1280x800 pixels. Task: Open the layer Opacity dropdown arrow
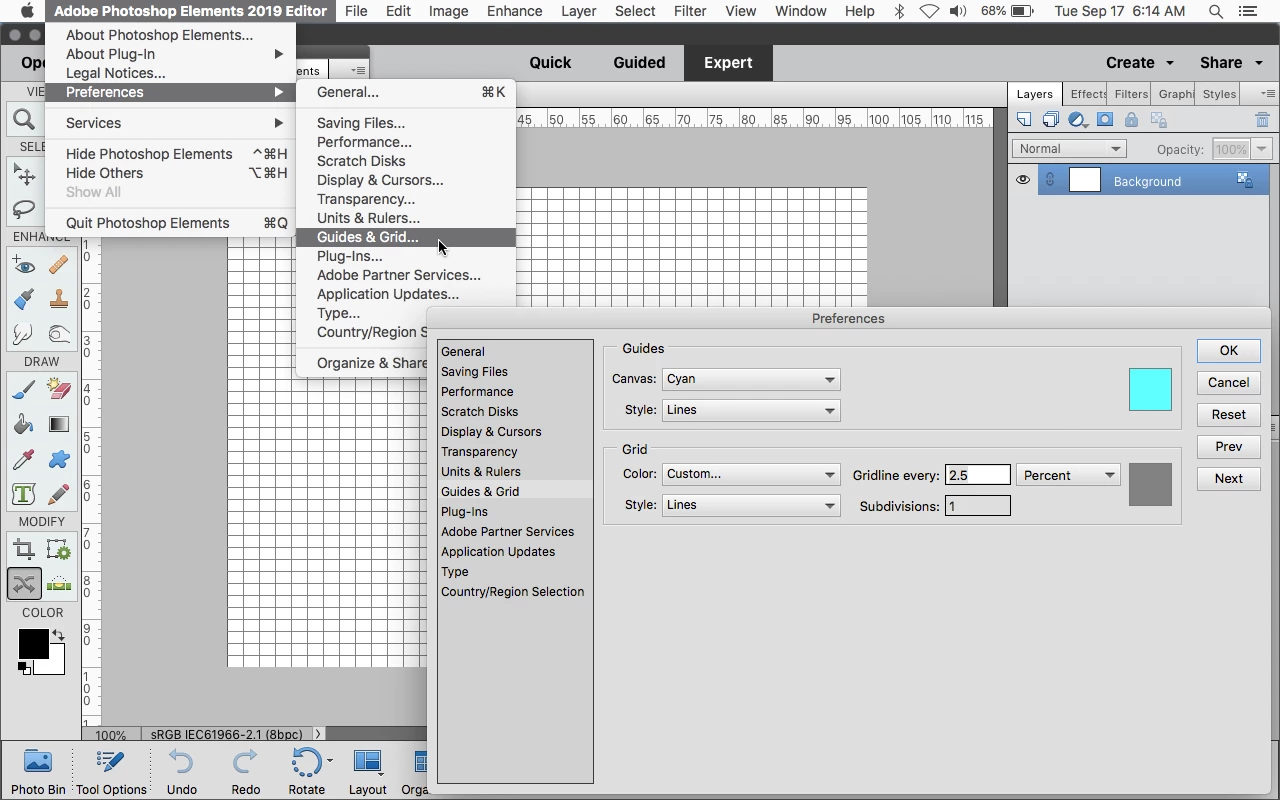[x=1261, y=149]
